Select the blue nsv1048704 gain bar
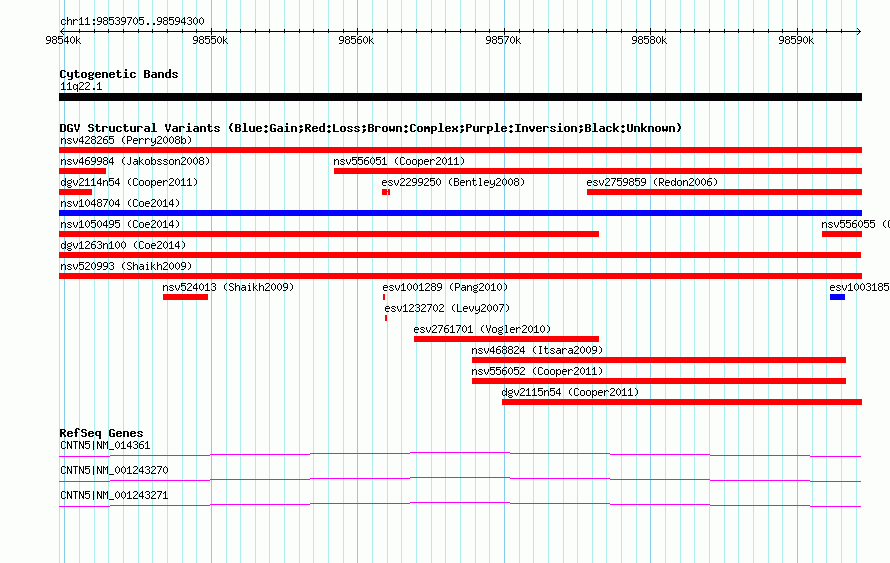 pyautogui.click(x=460, y=213)
